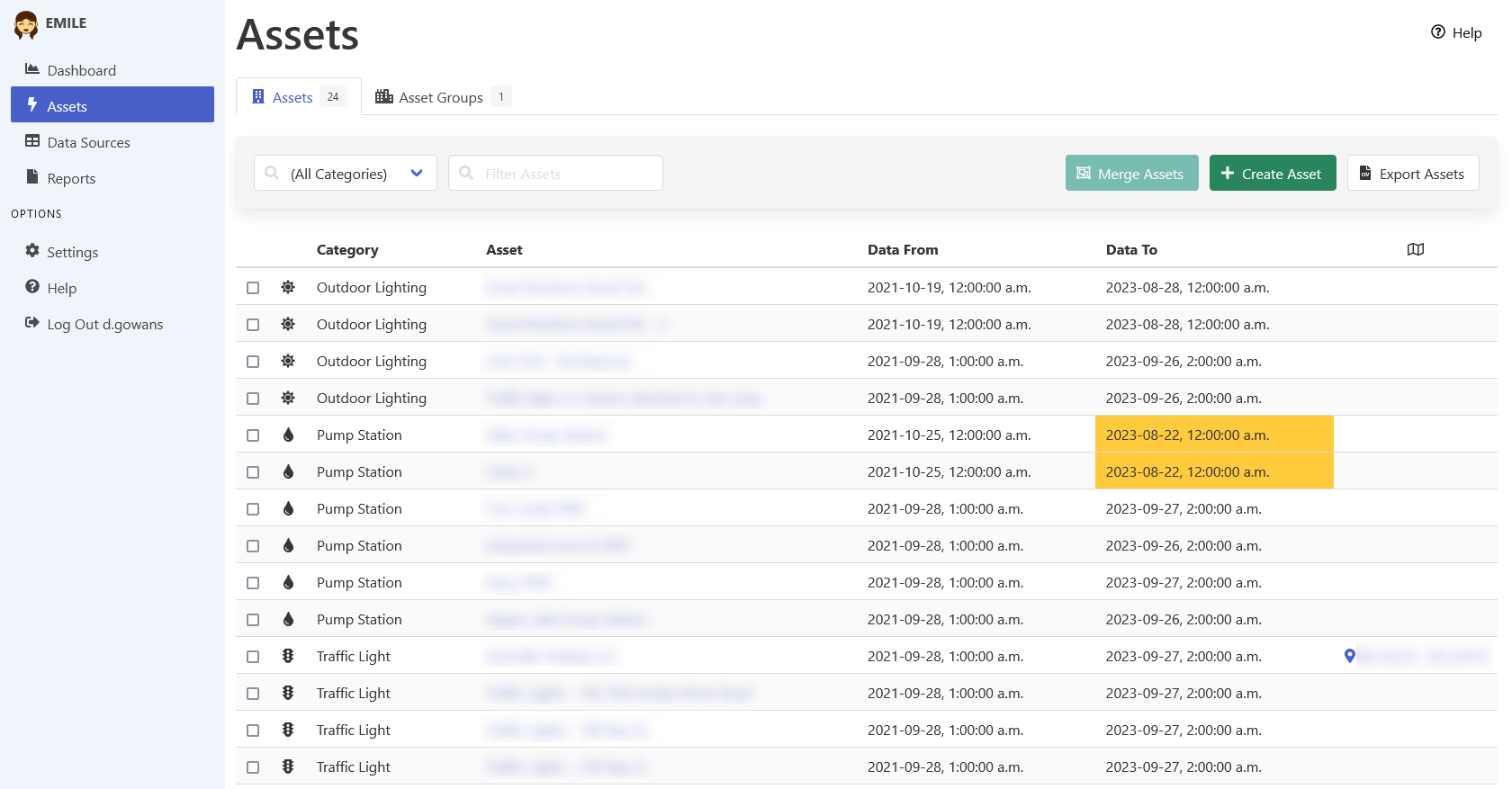This screenshot has height=789, width=1512.
Task: Click the Log Out arrow icon
Action: [x=32, y=323]
